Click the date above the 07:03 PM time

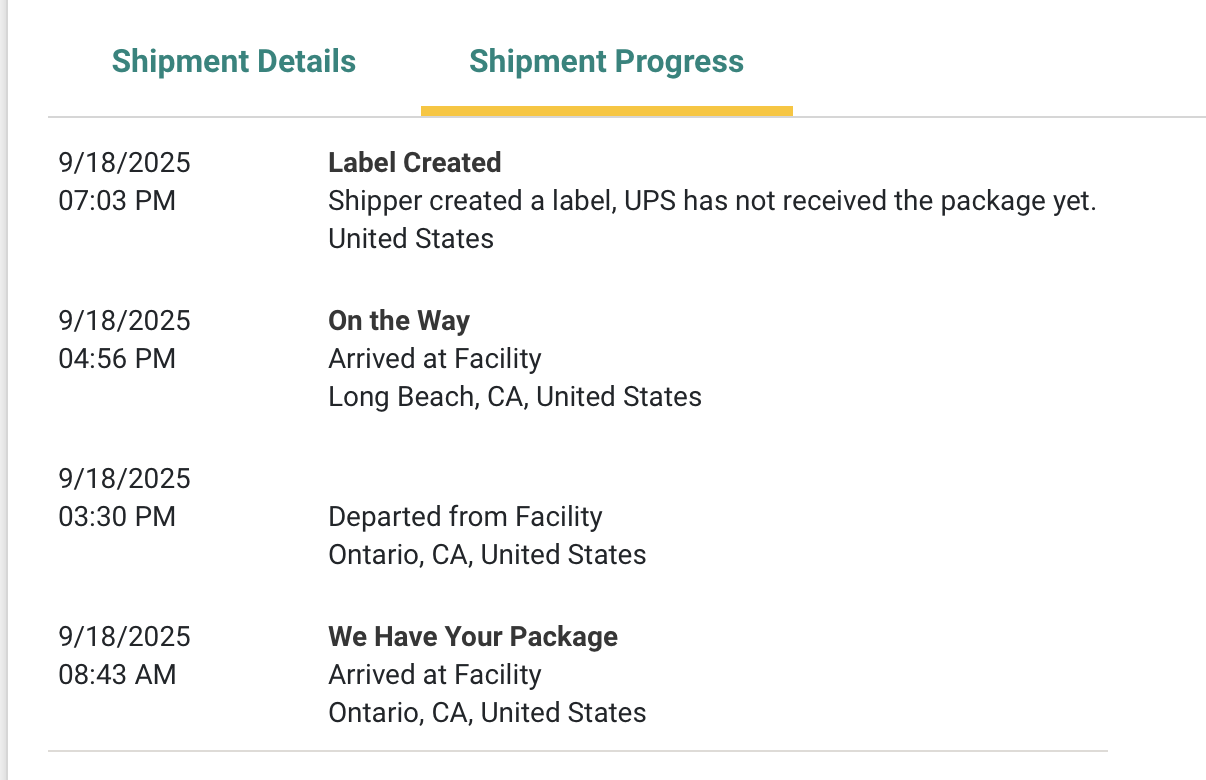pyautogui.click(x=124, y=163)
